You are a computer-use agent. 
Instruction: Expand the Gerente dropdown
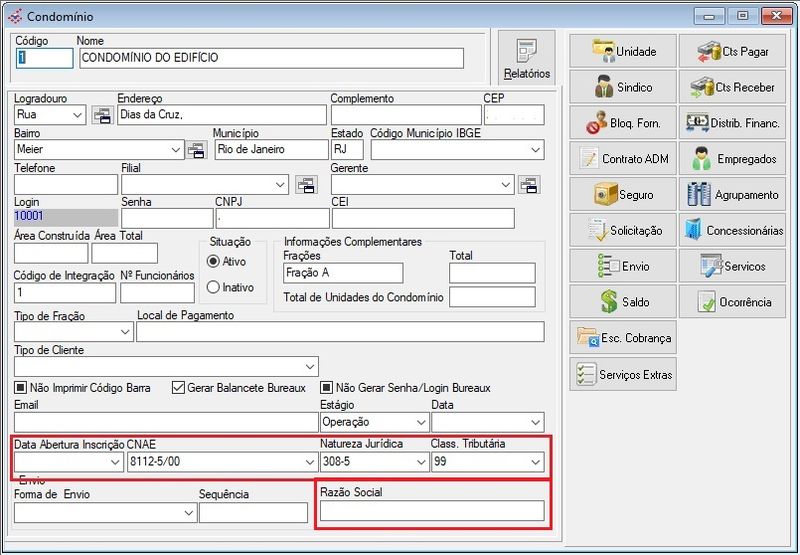tap(506, 185)
